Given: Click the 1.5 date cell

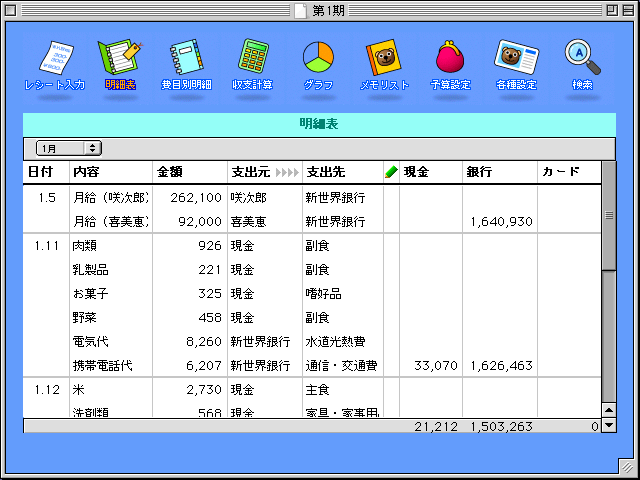Looking at the screenshot, I should (47, 198).
